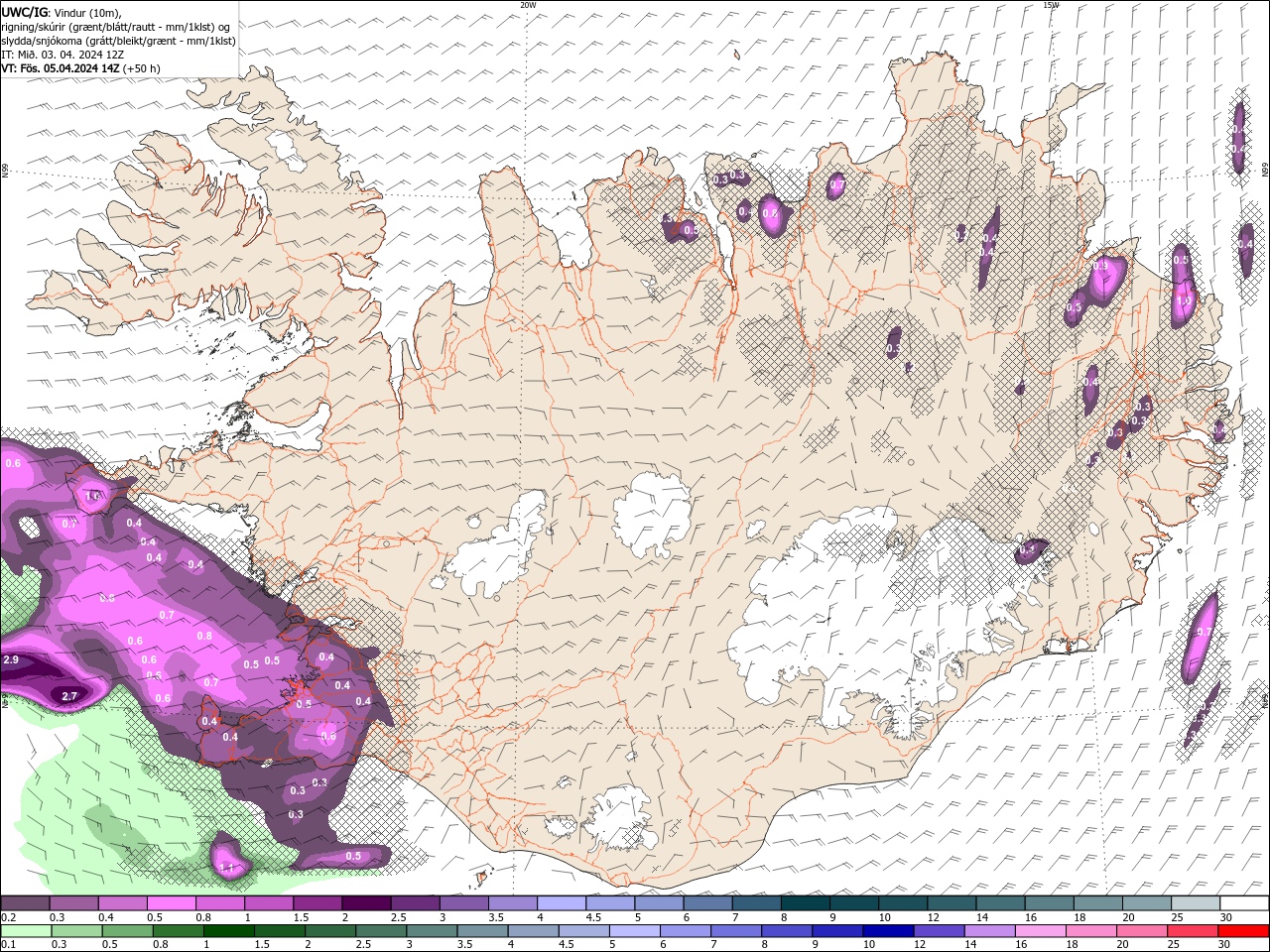Select the 'rigning/skúrir' legend description line

117,26
